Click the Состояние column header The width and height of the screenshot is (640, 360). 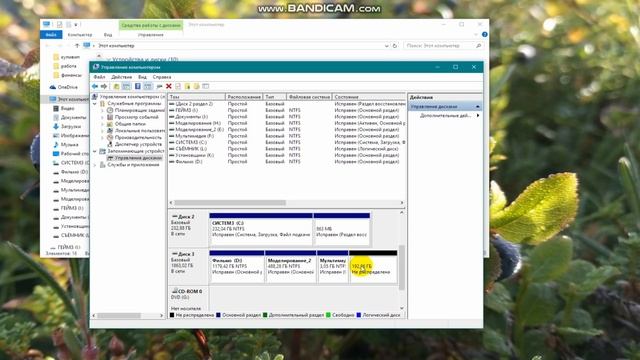coord(369,97)
